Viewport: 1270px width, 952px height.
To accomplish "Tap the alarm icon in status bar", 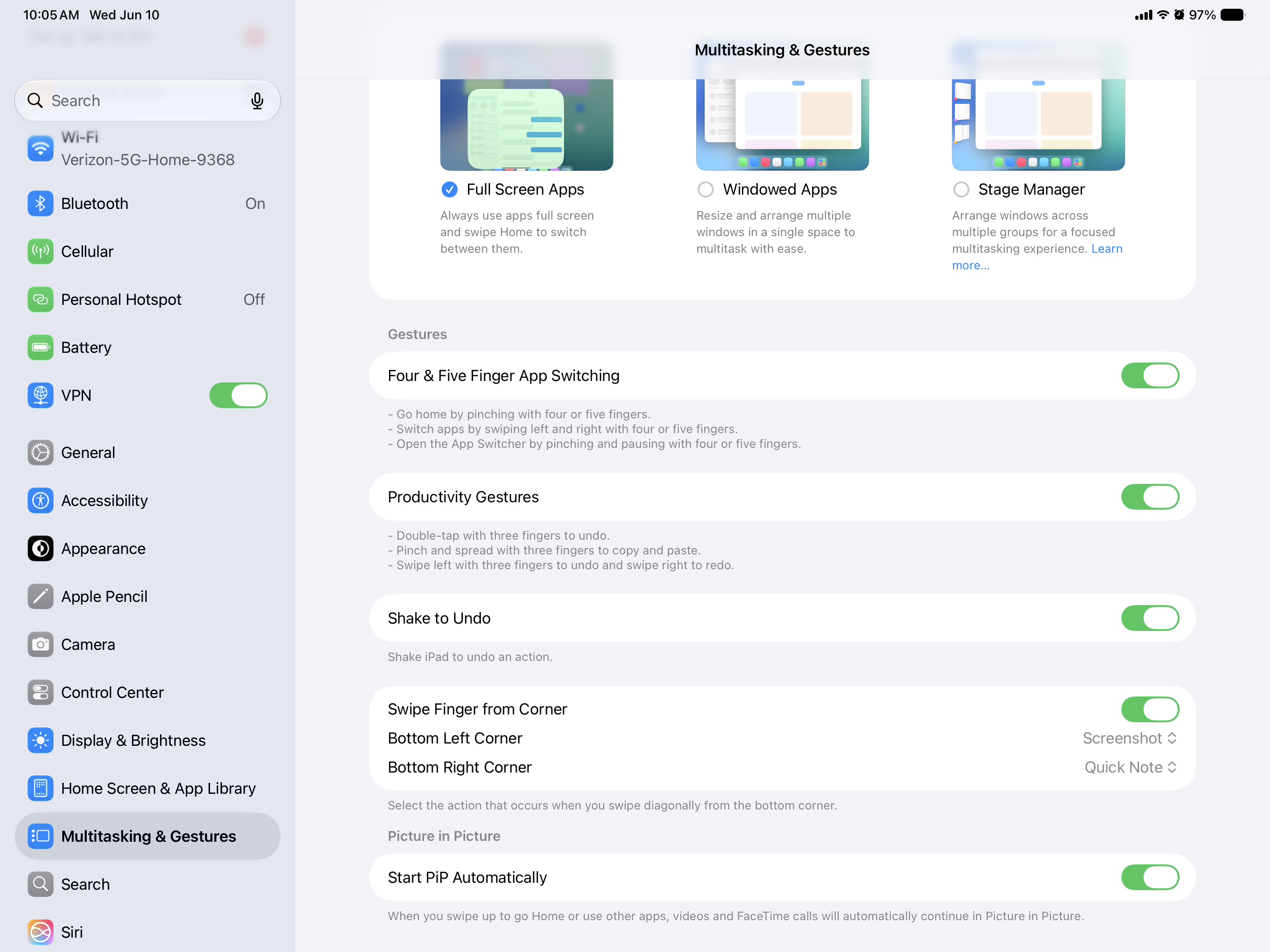I will click(1179, 15).
